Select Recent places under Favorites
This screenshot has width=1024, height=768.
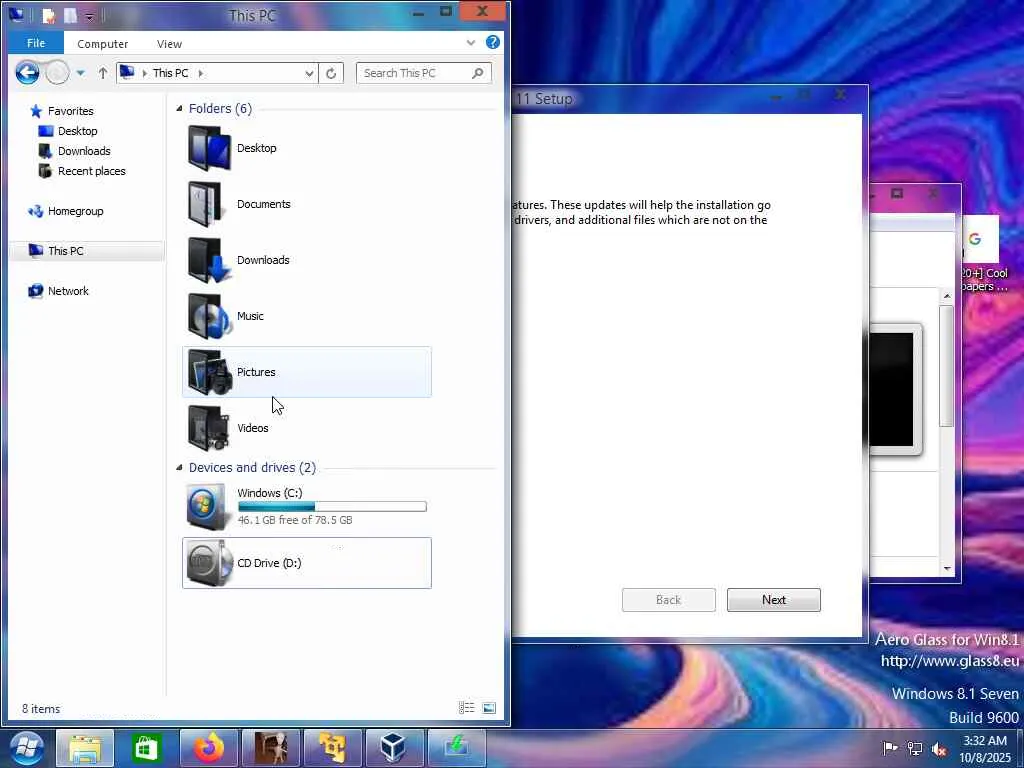click(x=91, y=171)
